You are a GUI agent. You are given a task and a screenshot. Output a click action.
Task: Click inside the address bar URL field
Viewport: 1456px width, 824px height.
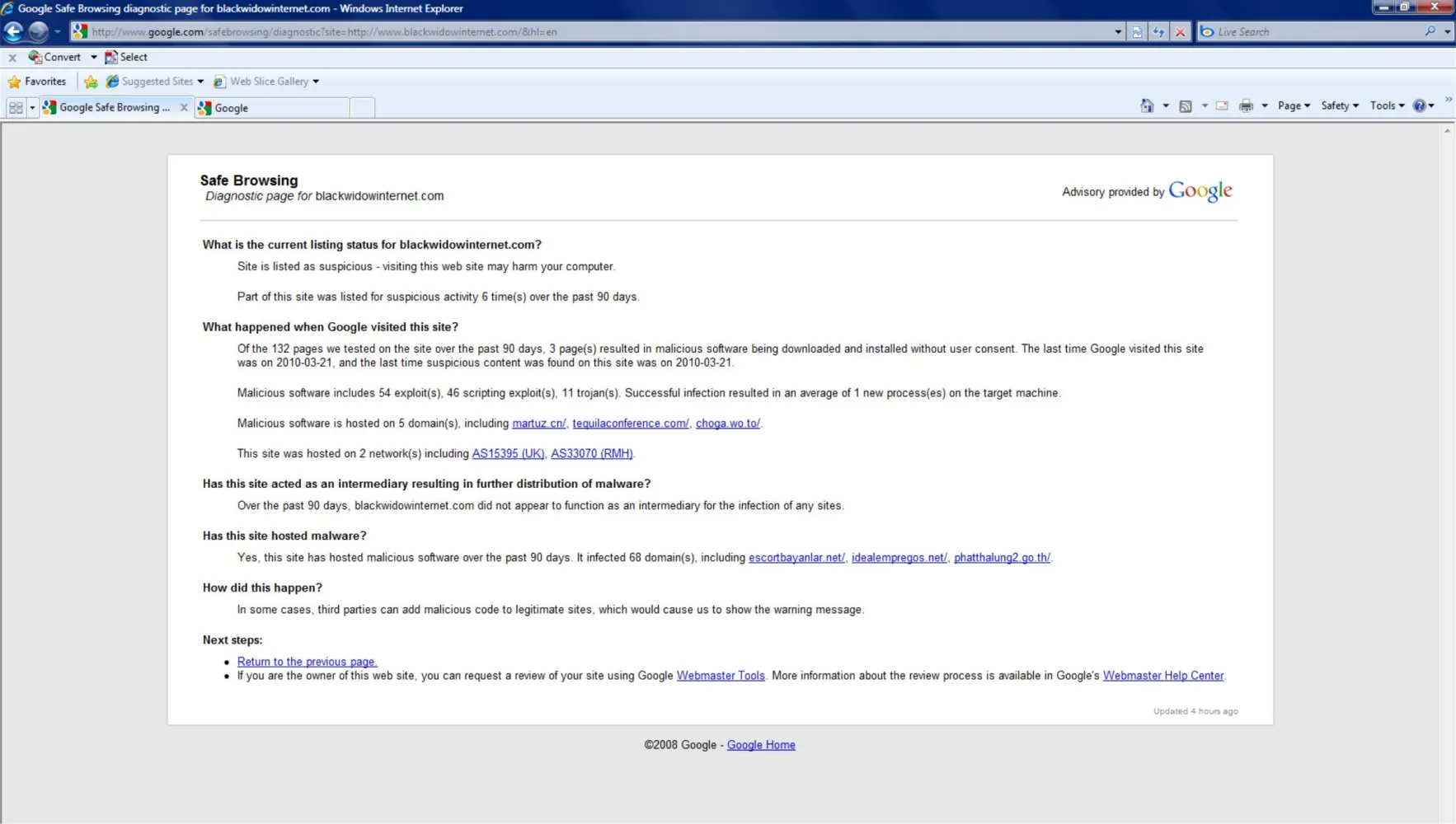coord(599,31)
